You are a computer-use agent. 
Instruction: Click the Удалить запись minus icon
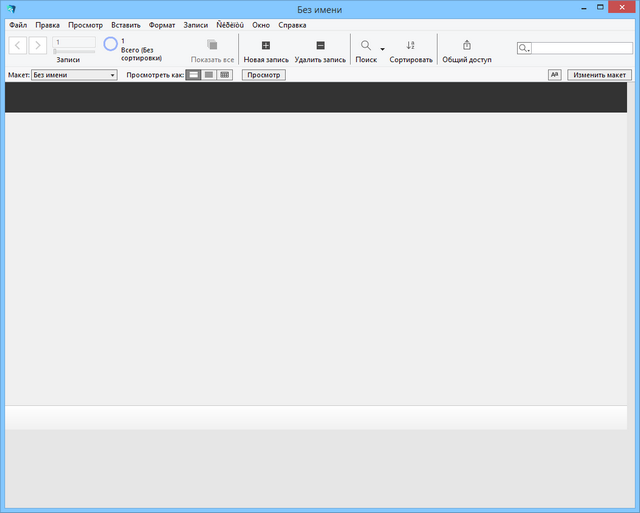(320, 46)
